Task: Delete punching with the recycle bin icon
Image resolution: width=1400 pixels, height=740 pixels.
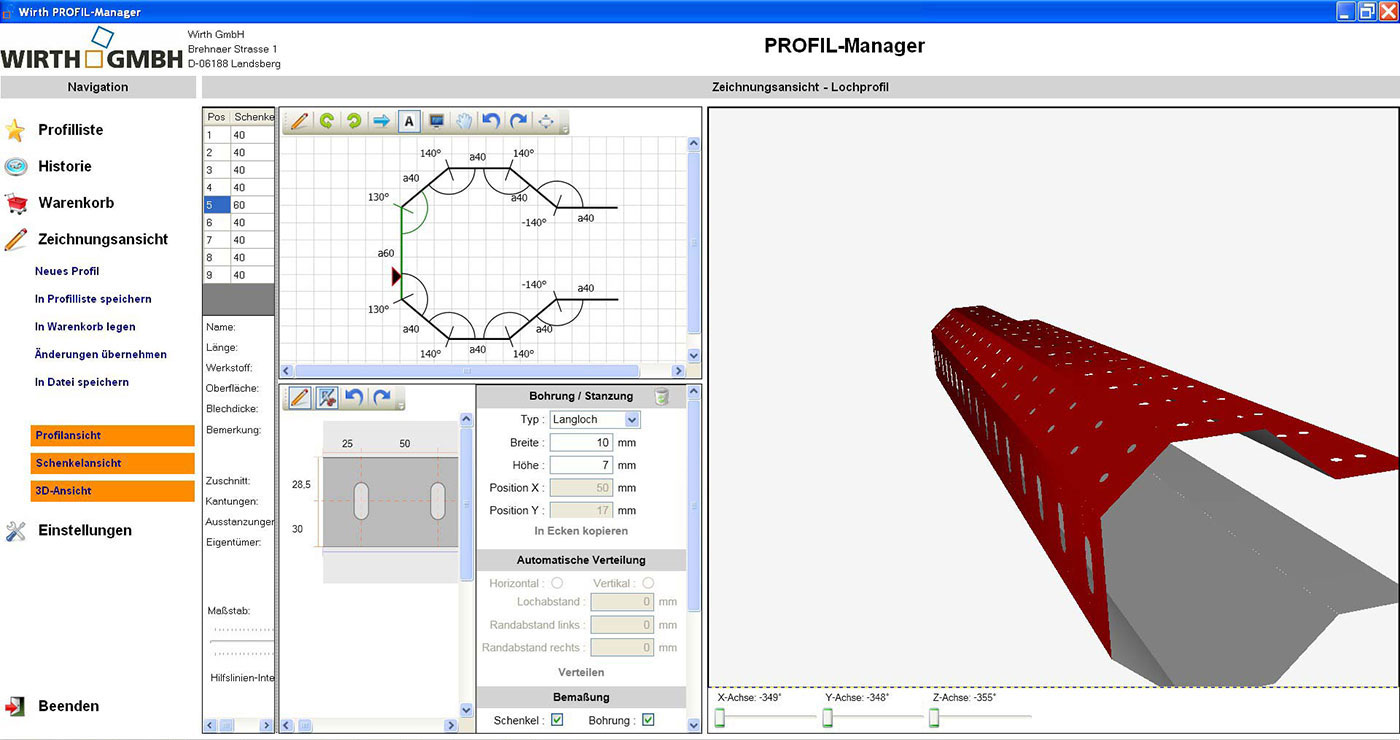Action: click(661, 397)
